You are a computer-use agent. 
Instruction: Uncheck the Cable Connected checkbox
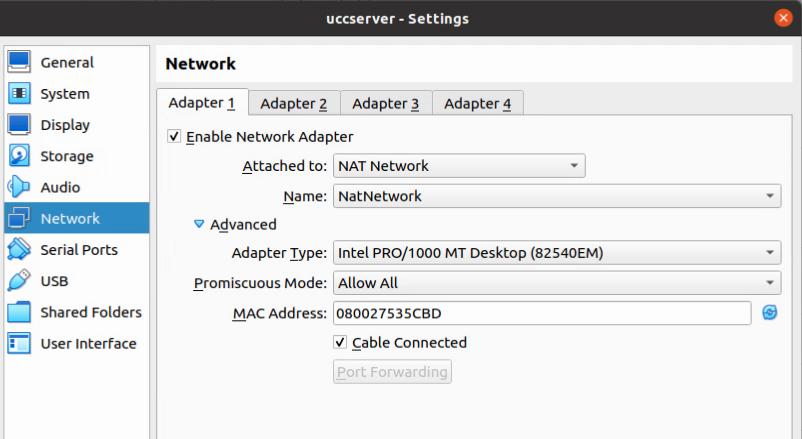coord(341,342)
